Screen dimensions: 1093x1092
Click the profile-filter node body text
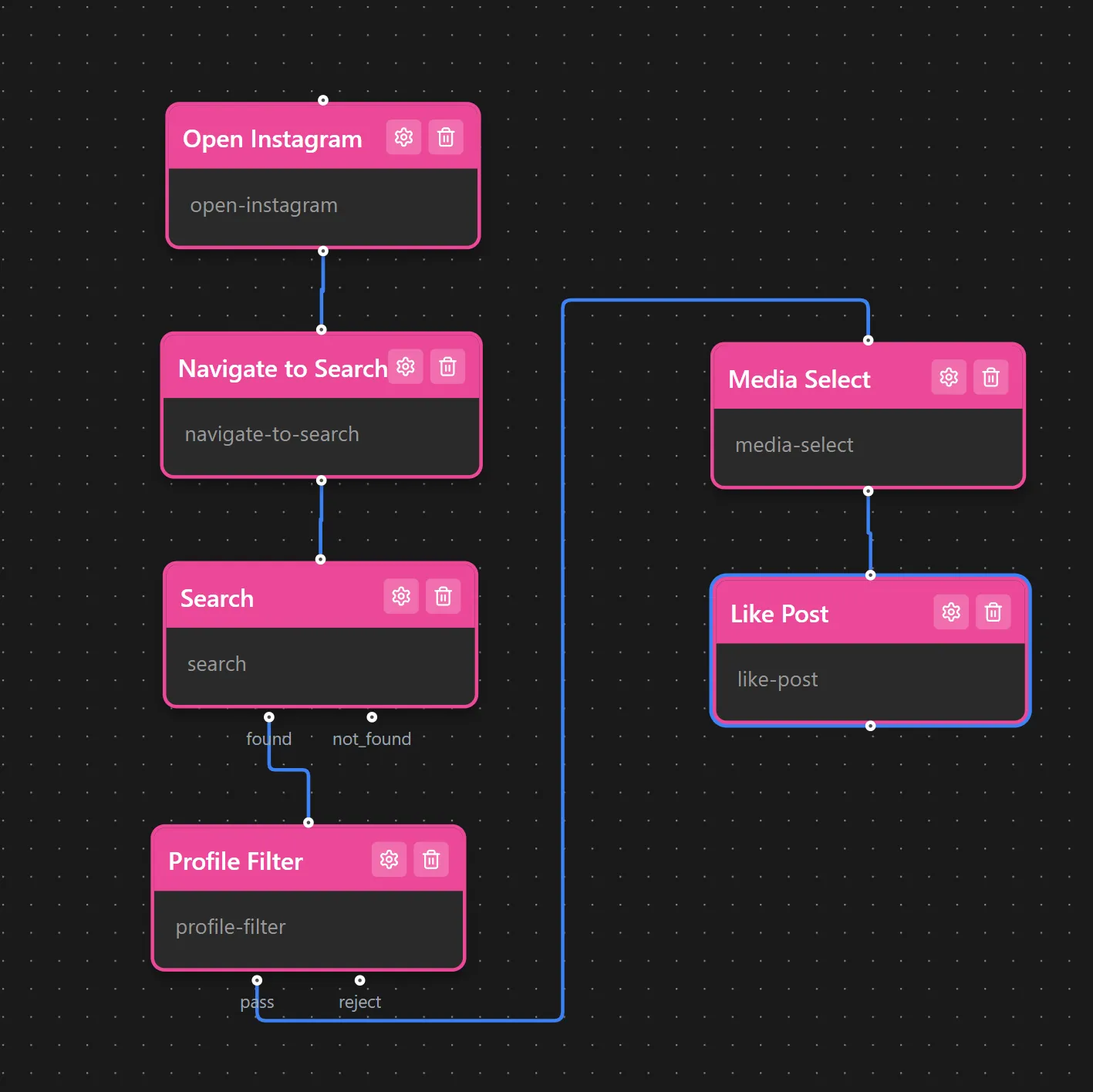[x=231, y=927]
